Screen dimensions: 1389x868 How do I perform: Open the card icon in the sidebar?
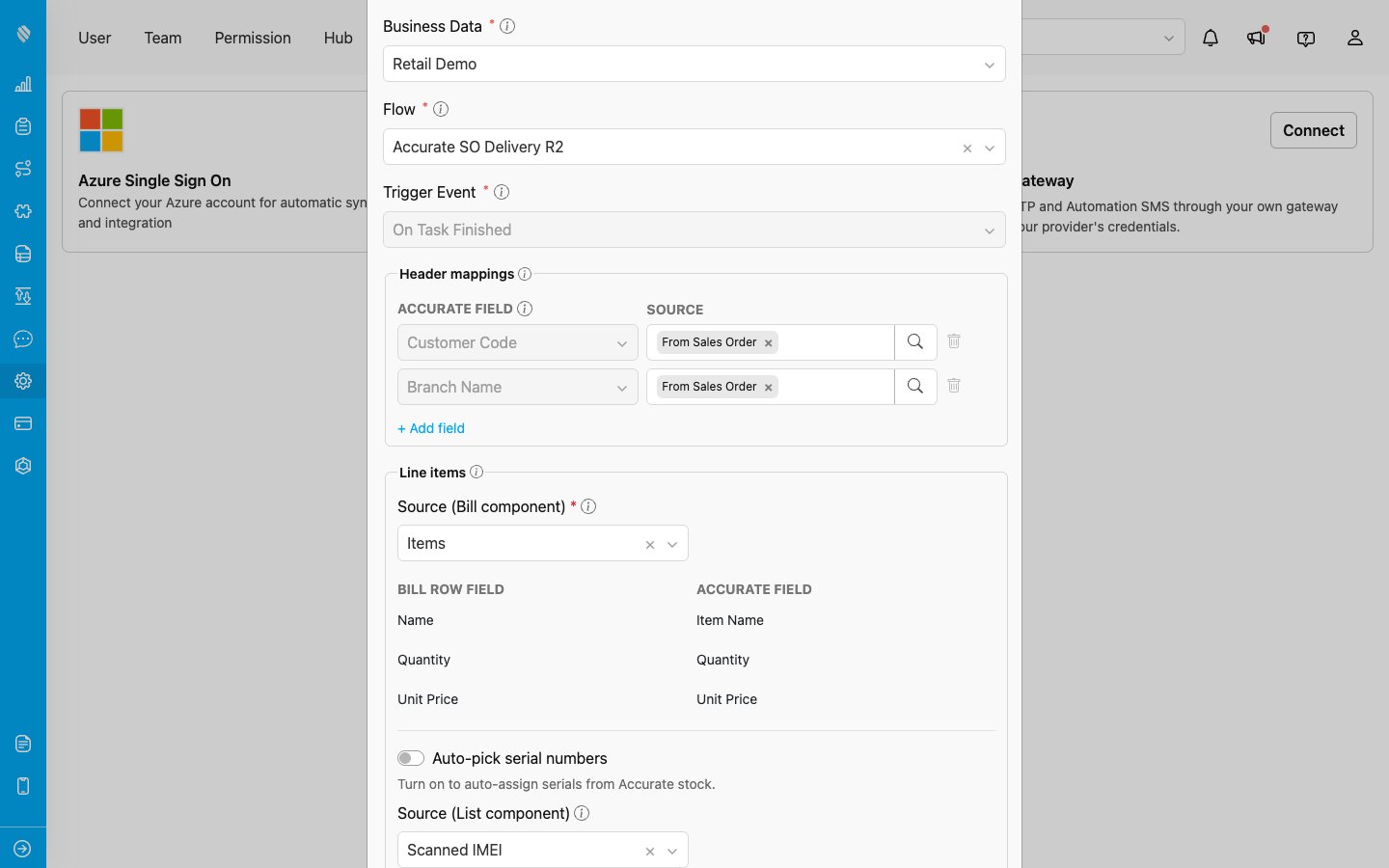pos(23,423)
